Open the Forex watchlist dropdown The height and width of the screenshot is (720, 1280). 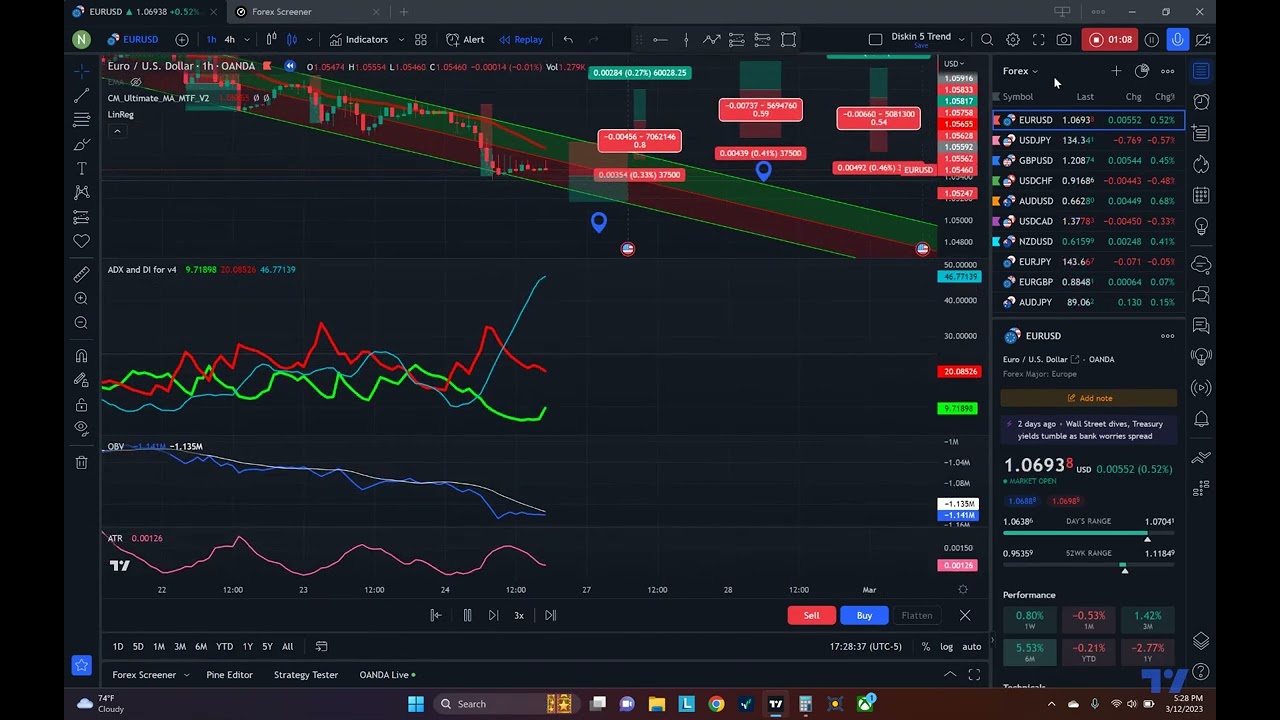(x=1021, y=71)
